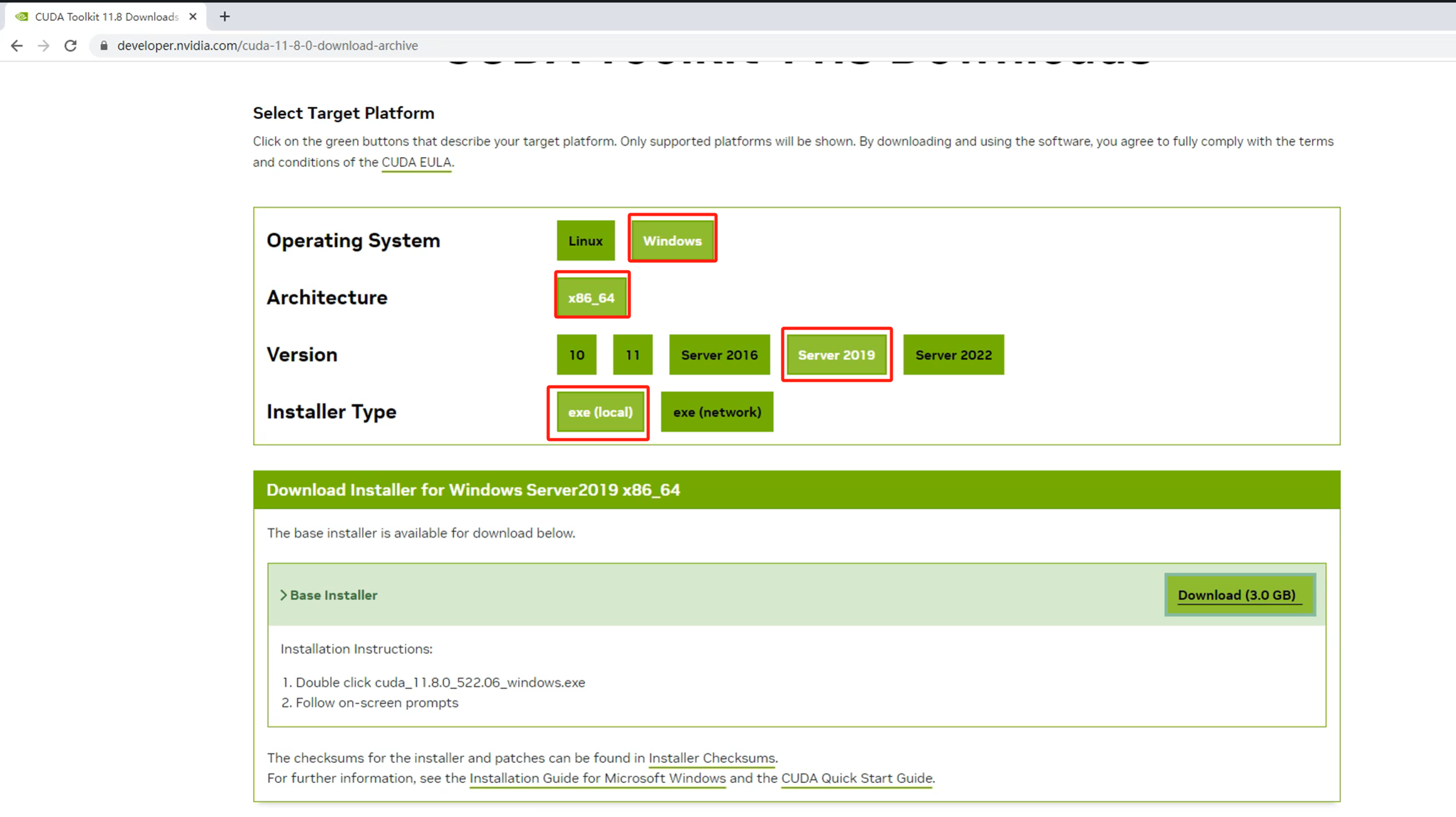Click the 'Installation Instructions:' text
The image size is (1456, 817).
click(356, 649)
